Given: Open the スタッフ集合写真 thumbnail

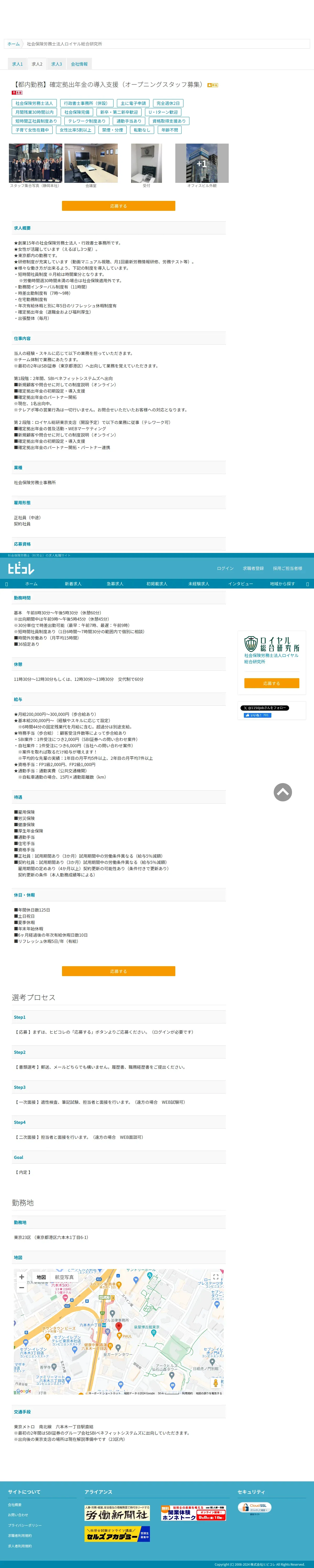Looking at the screenshot, I should [35, 163].
